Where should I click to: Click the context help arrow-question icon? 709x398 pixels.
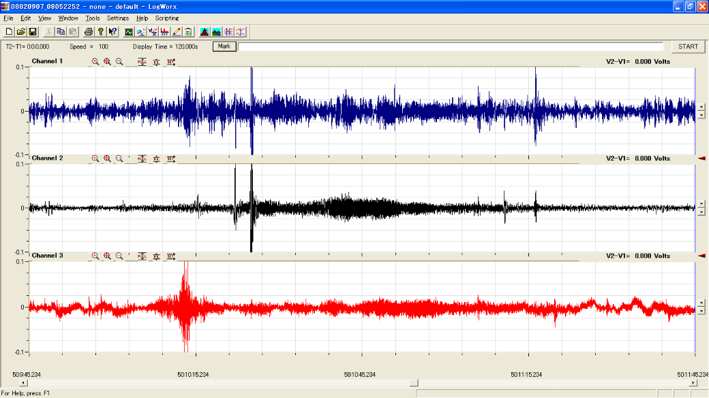click(113, 32)
